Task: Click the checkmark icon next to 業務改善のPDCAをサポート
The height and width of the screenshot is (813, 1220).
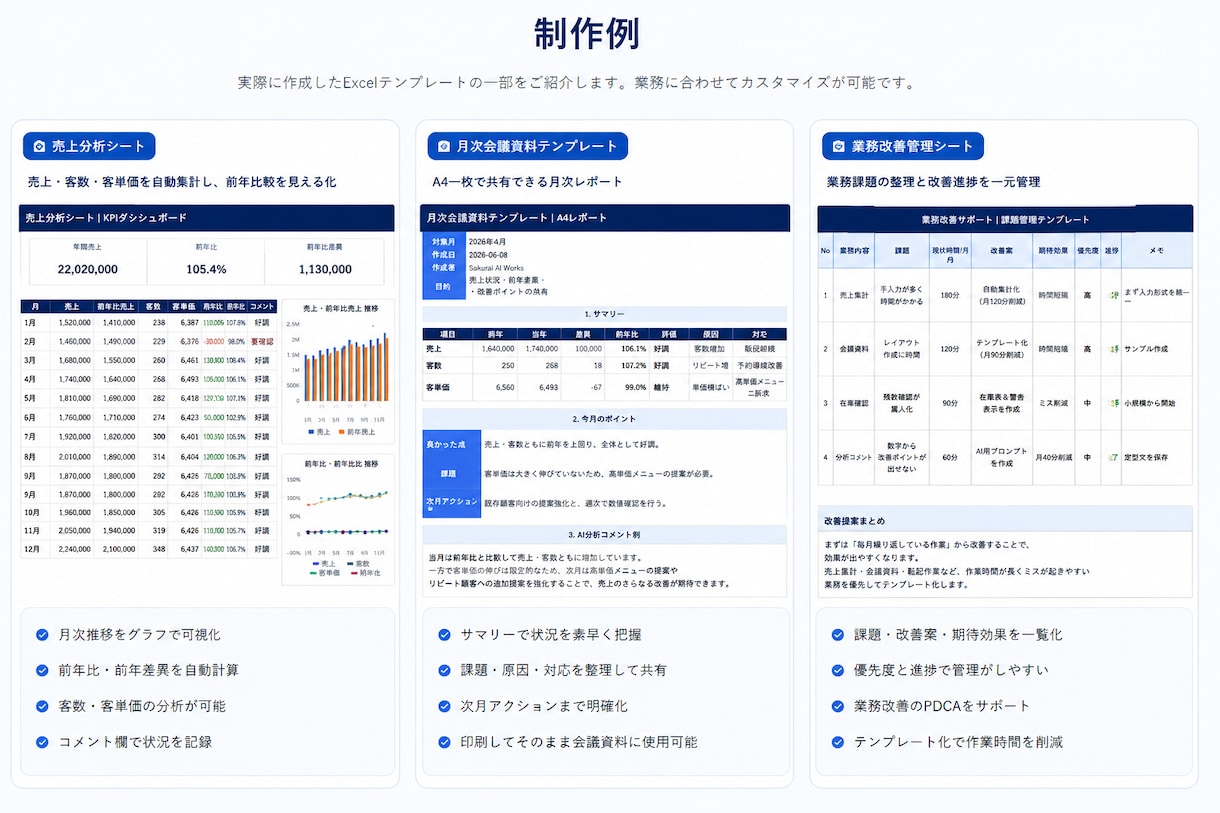Action: (x=838, y=706)
